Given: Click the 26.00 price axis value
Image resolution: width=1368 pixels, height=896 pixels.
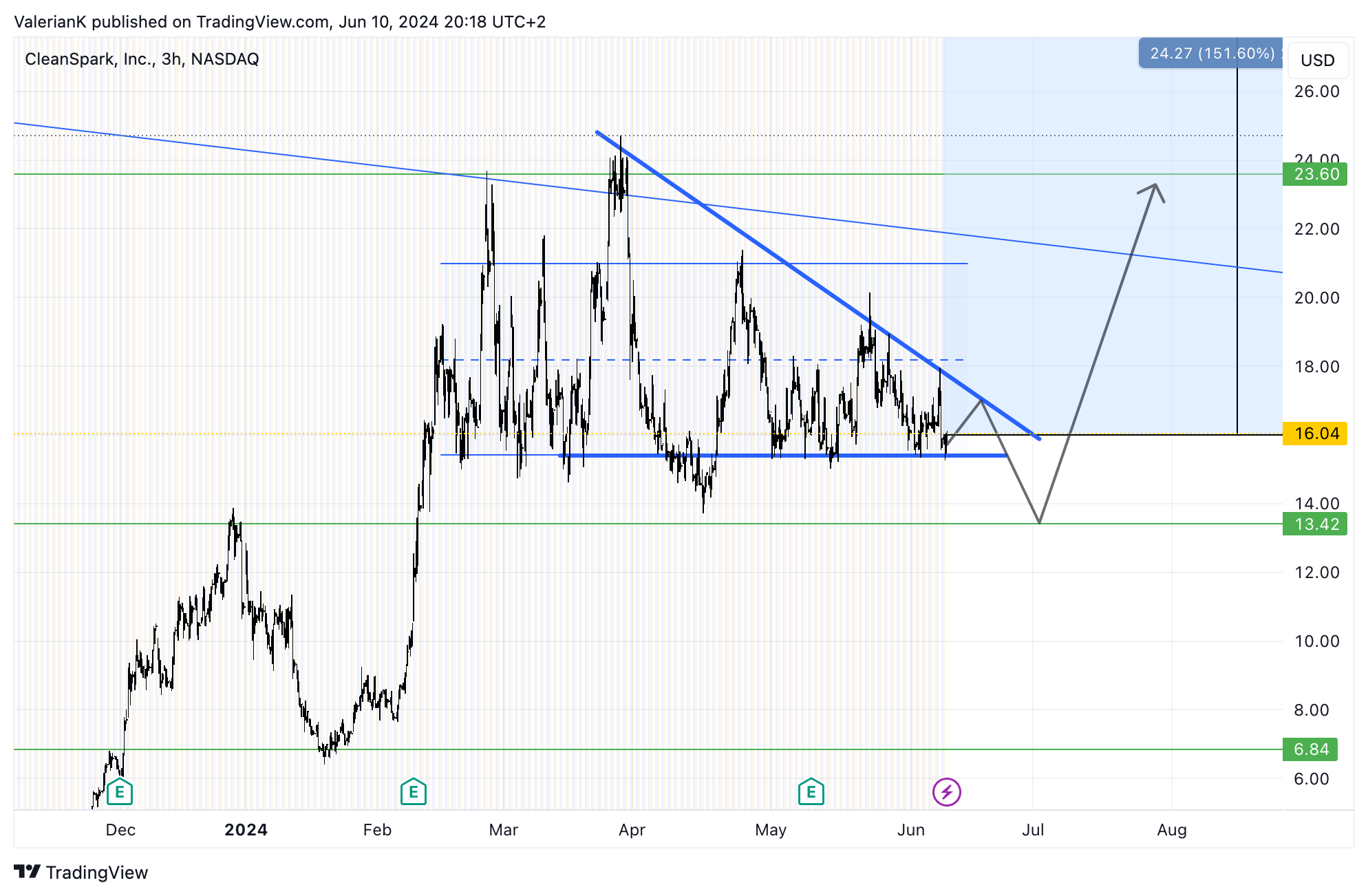Looking at the screenshot, I should tap(1317, 92).
